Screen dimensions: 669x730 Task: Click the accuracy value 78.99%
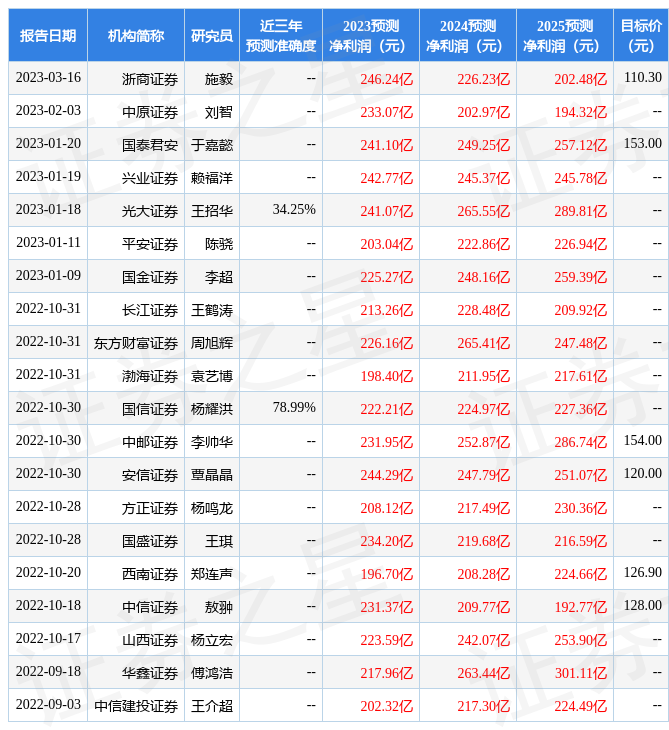tap(294, 407)
